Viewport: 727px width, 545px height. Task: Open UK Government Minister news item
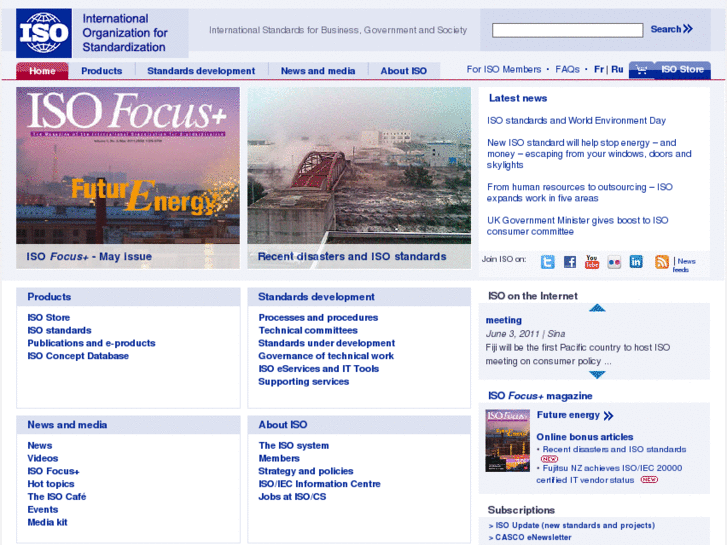click(577, 226)
